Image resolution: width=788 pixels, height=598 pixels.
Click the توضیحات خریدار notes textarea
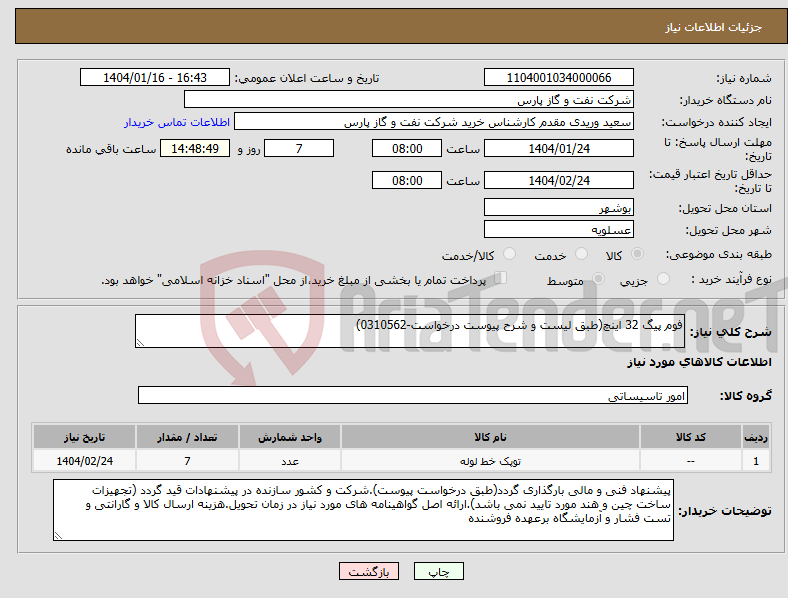click(x=363, y=510)
